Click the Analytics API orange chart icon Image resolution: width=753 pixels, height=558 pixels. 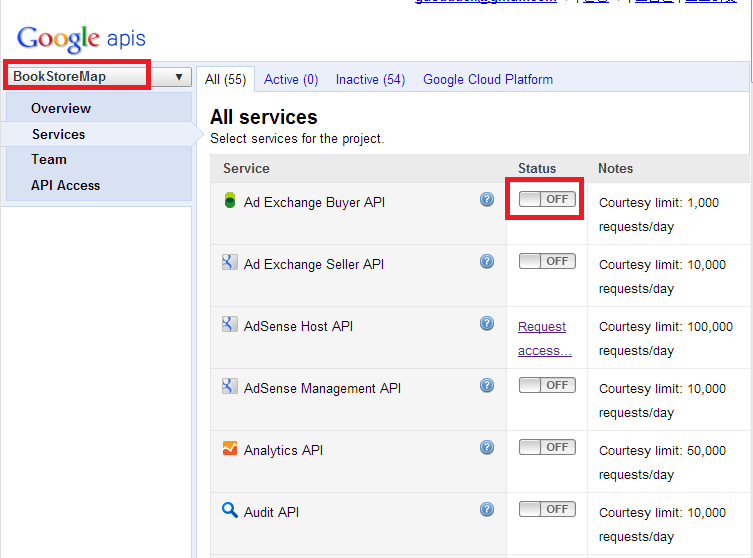click(x=230, y=449)
